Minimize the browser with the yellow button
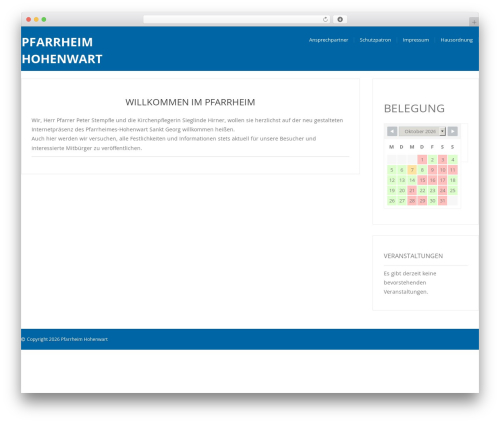The height and width of the screenshot is (423, 500). coord(36,19)
